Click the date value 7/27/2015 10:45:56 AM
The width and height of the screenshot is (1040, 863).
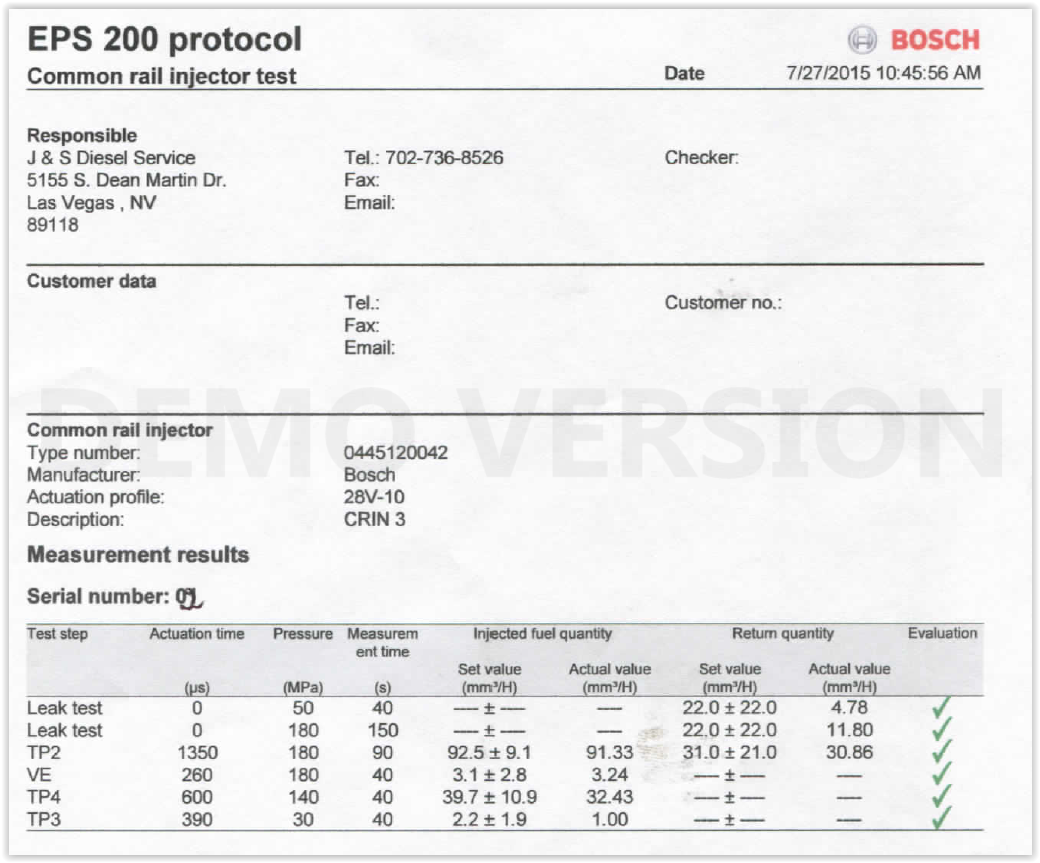tap(883, 74)
